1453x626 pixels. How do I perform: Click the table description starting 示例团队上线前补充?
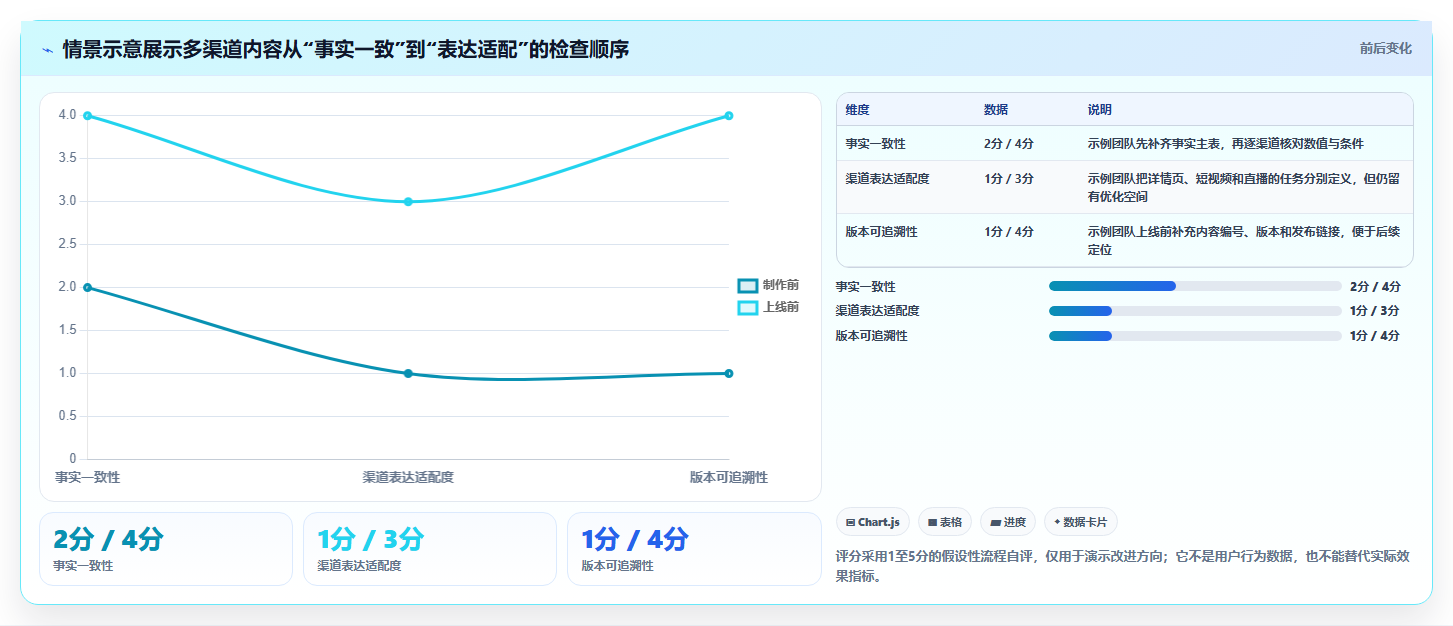point(1244,241)
